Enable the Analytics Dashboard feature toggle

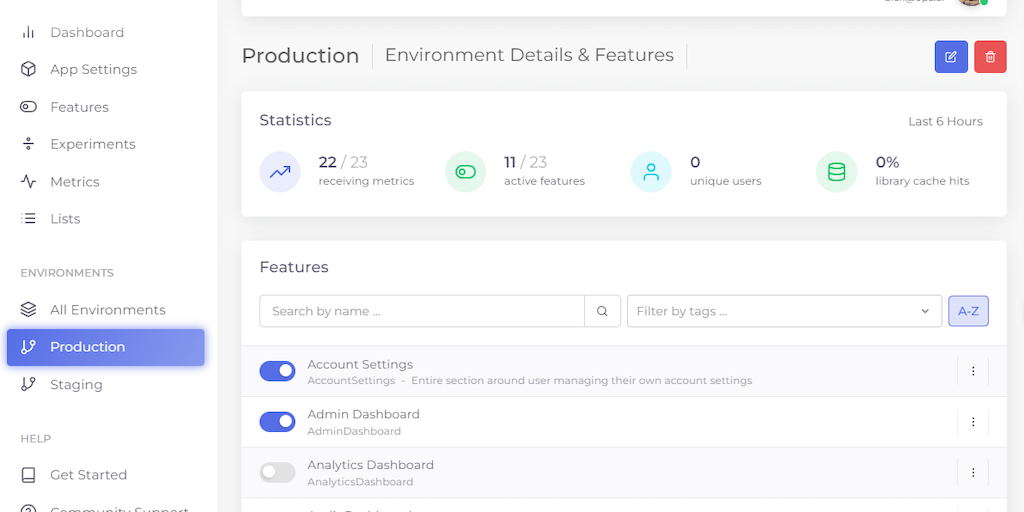tap(277, 472)
